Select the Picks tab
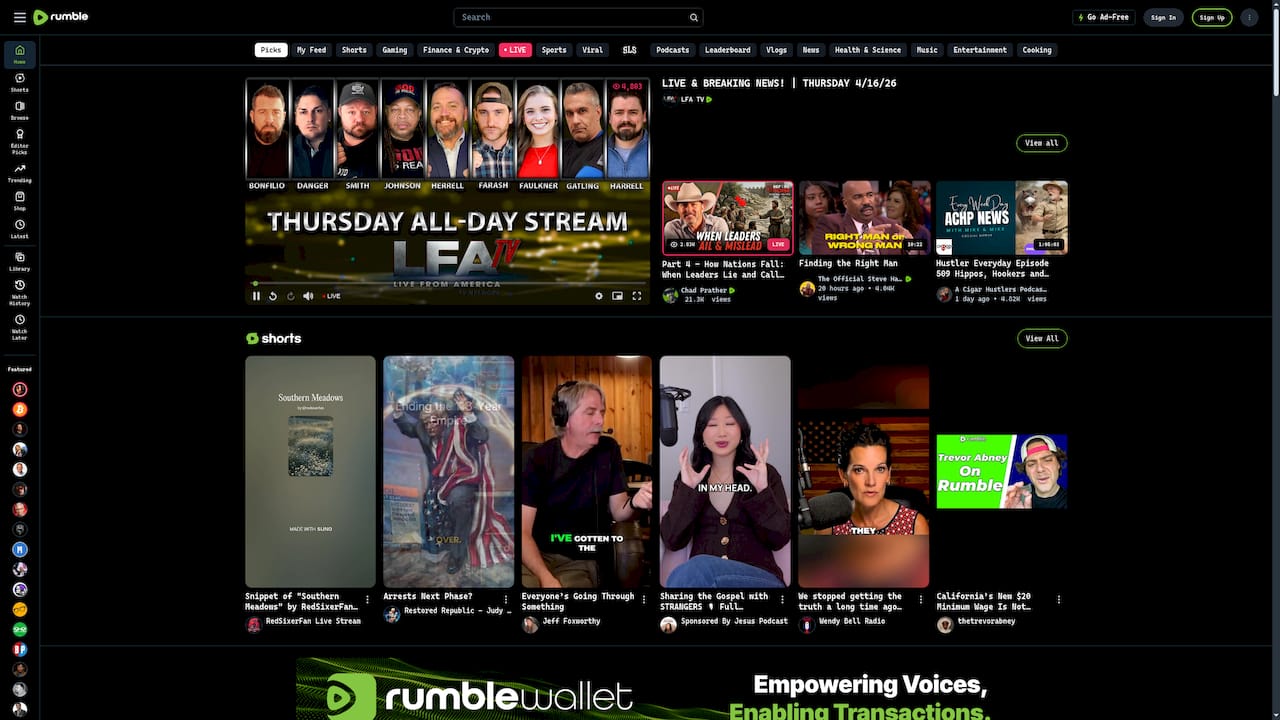Viewport: 1280px width, 720px height. 270,50
